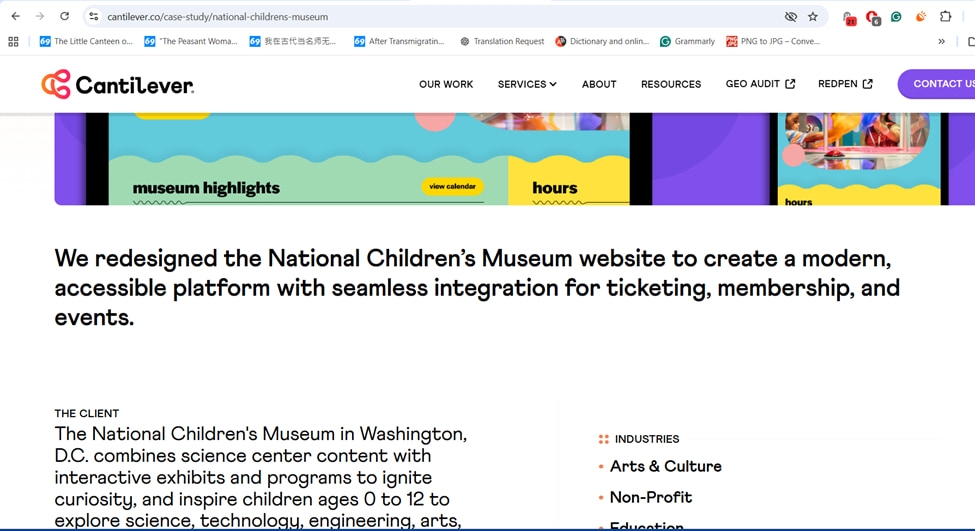Image resolution: width=975 pixels, height=531 pixels.
Task: Open the ABOUT menu item
Action: [599, 84]
